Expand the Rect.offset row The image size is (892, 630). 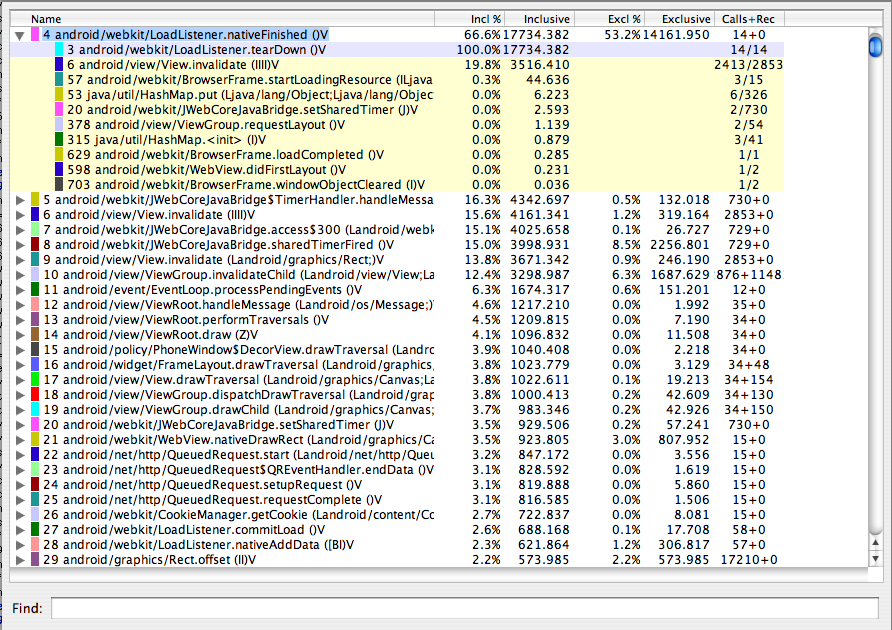click(x=22, y=560)
